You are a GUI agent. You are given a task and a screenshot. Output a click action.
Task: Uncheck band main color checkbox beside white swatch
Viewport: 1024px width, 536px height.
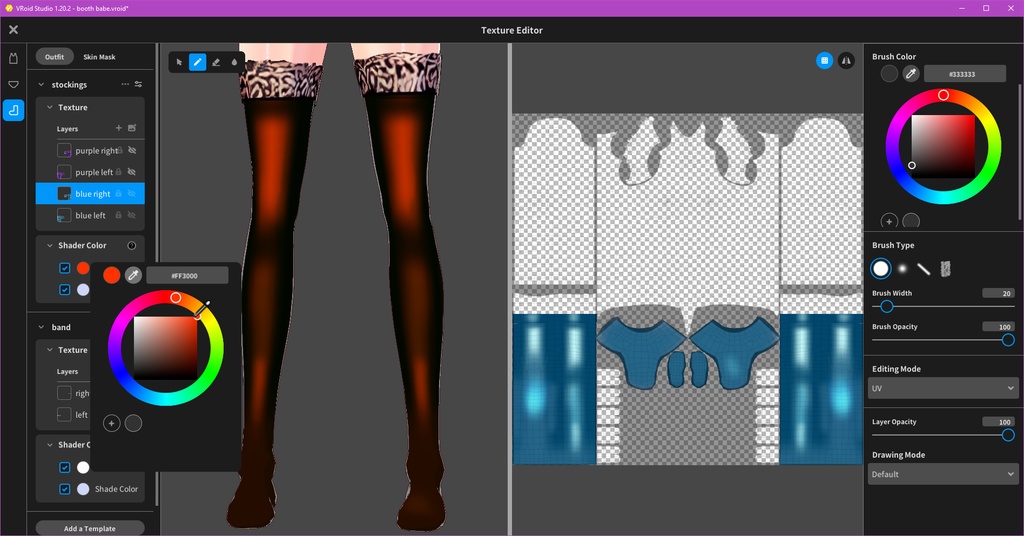tap(65, 467)
